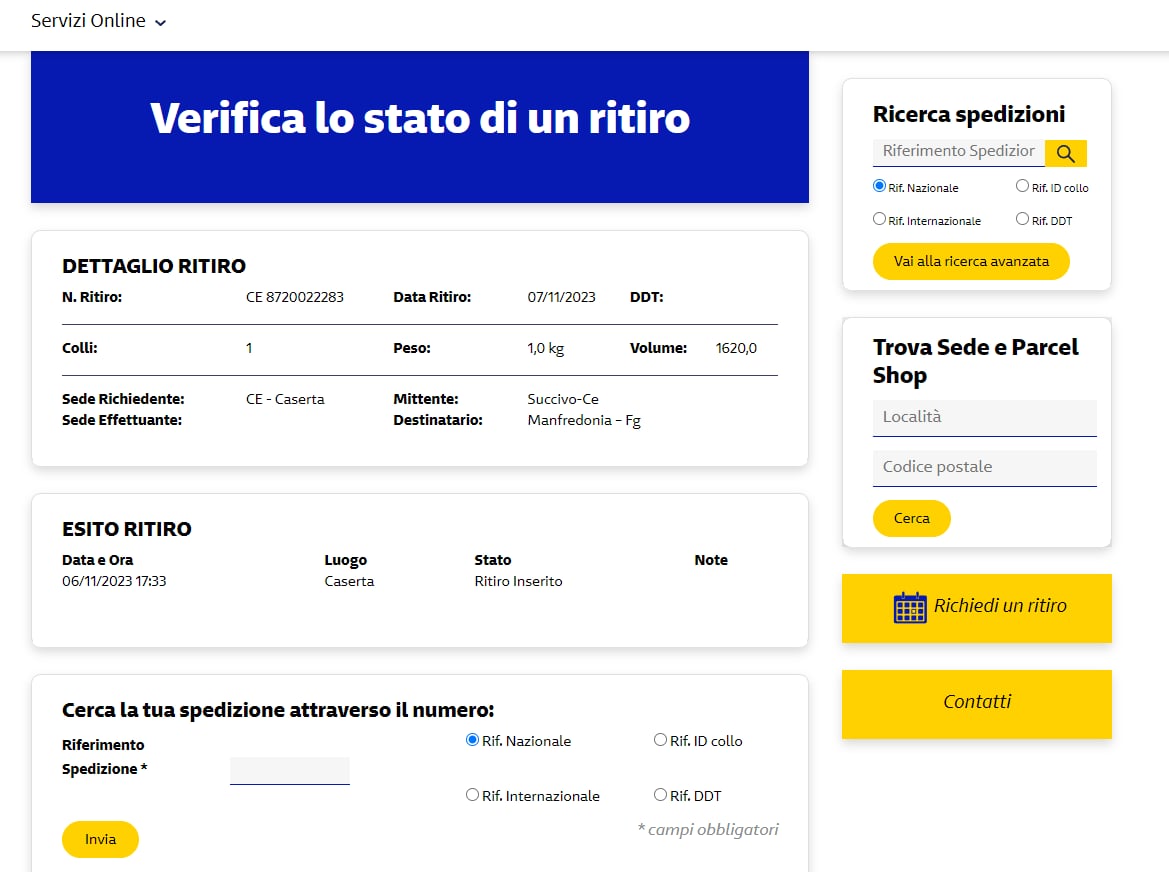This screenshot has width=1169, height=872.
Task: Click Vai alla ricerca avanzata button
Action: [x=971, y=262]
